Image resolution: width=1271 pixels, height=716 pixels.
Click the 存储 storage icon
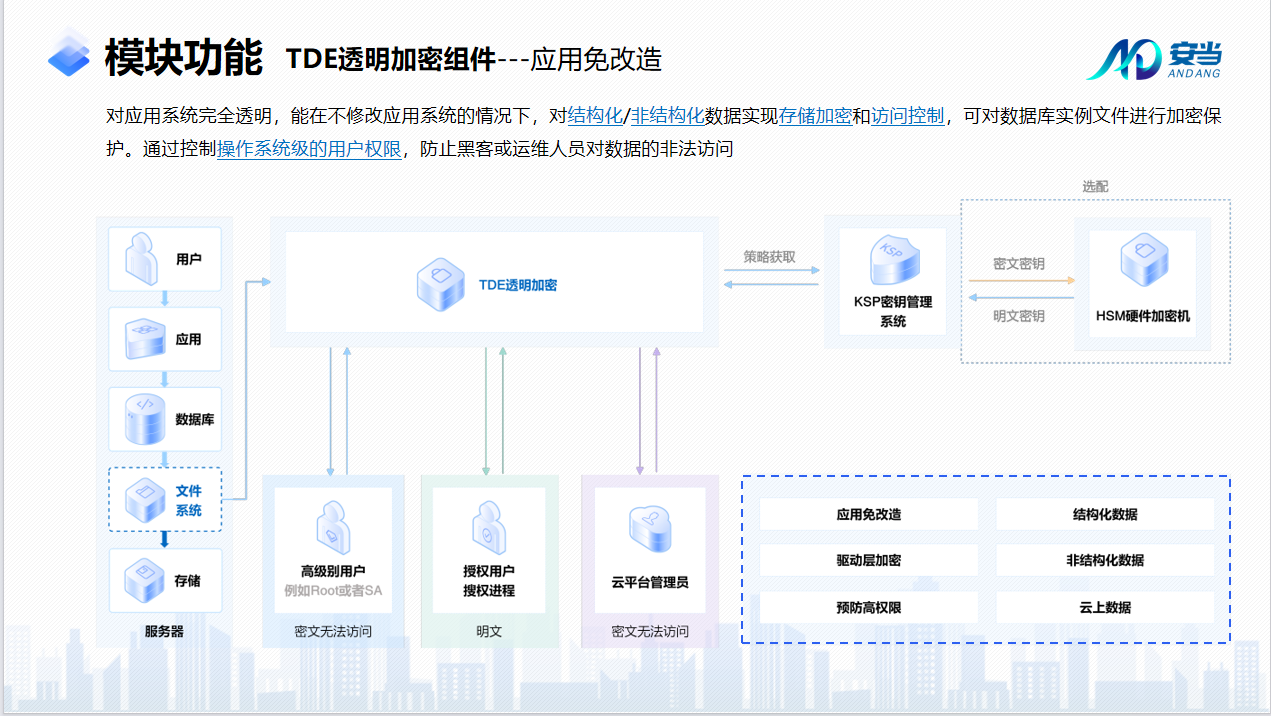pos(144,580)
